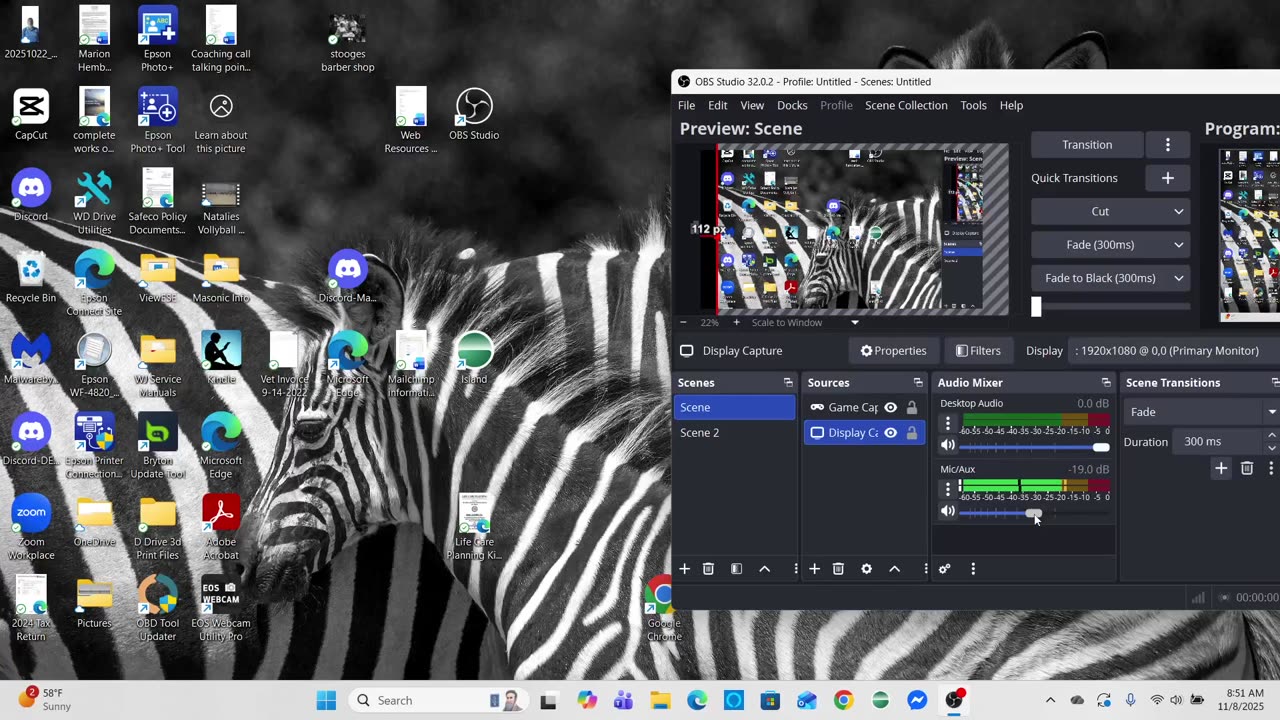Open Desktop Audio options three-dot menu
1280x720 pixels.
click(948, 424)
